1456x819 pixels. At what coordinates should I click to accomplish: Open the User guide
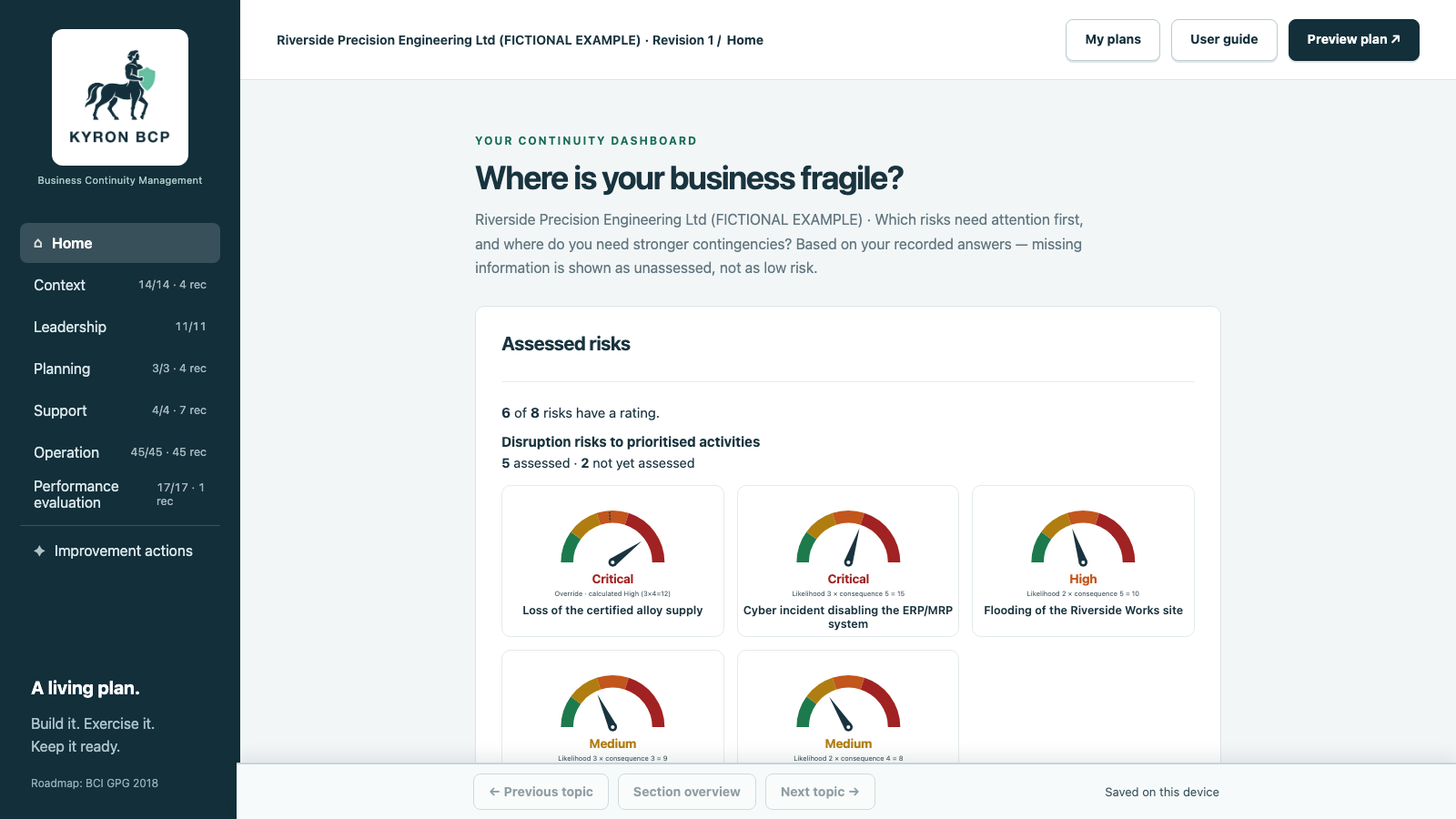(1224, 40)
